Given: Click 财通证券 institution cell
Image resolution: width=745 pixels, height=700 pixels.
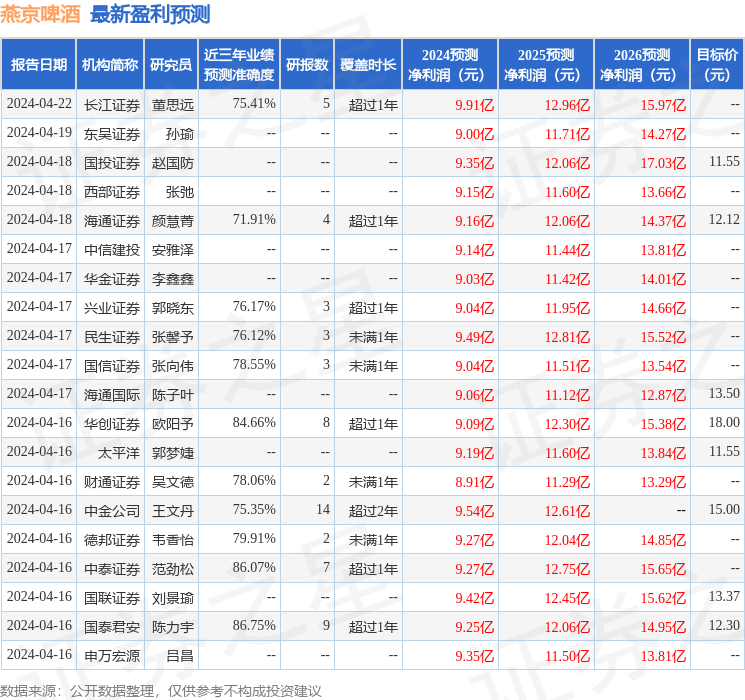Looking at the screenshot, I should point(112,481).
